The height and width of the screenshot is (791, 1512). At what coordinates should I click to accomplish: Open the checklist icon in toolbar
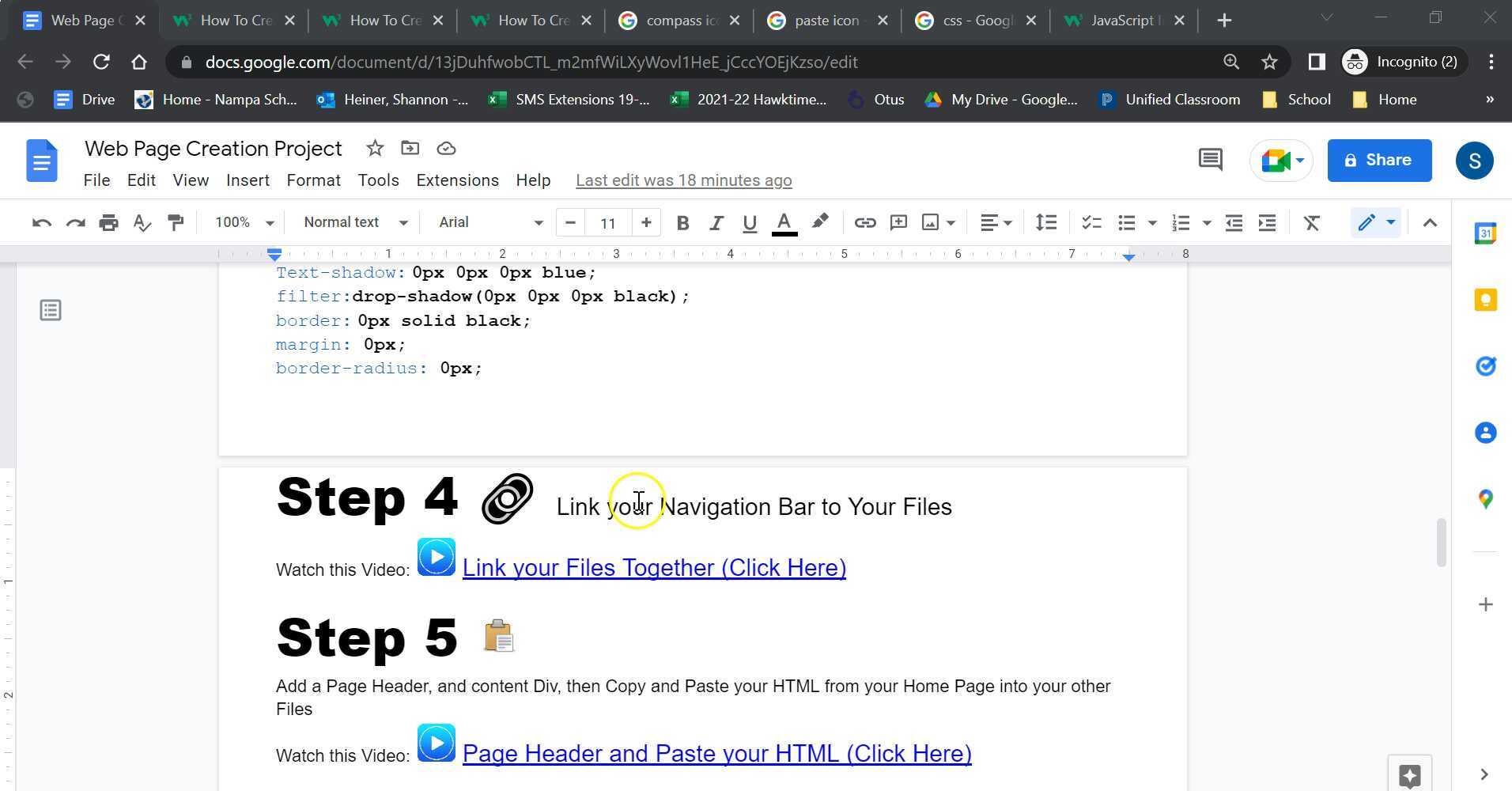1091,222
